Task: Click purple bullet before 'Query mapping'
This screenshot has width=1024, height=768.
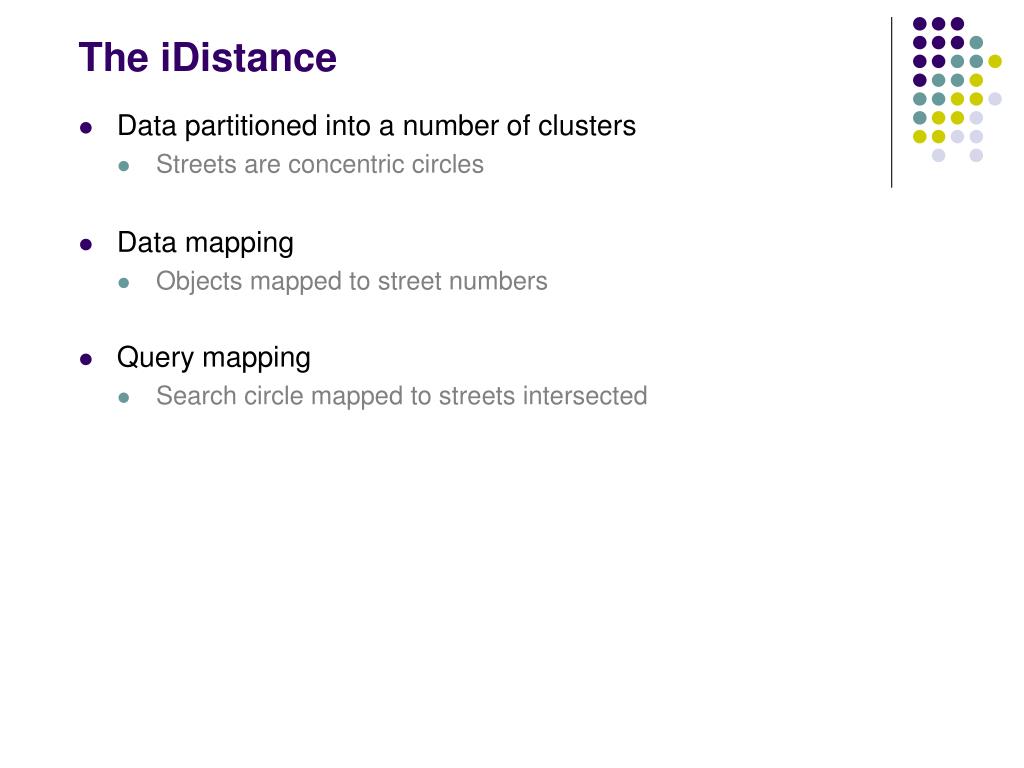Action: (86, 359)
